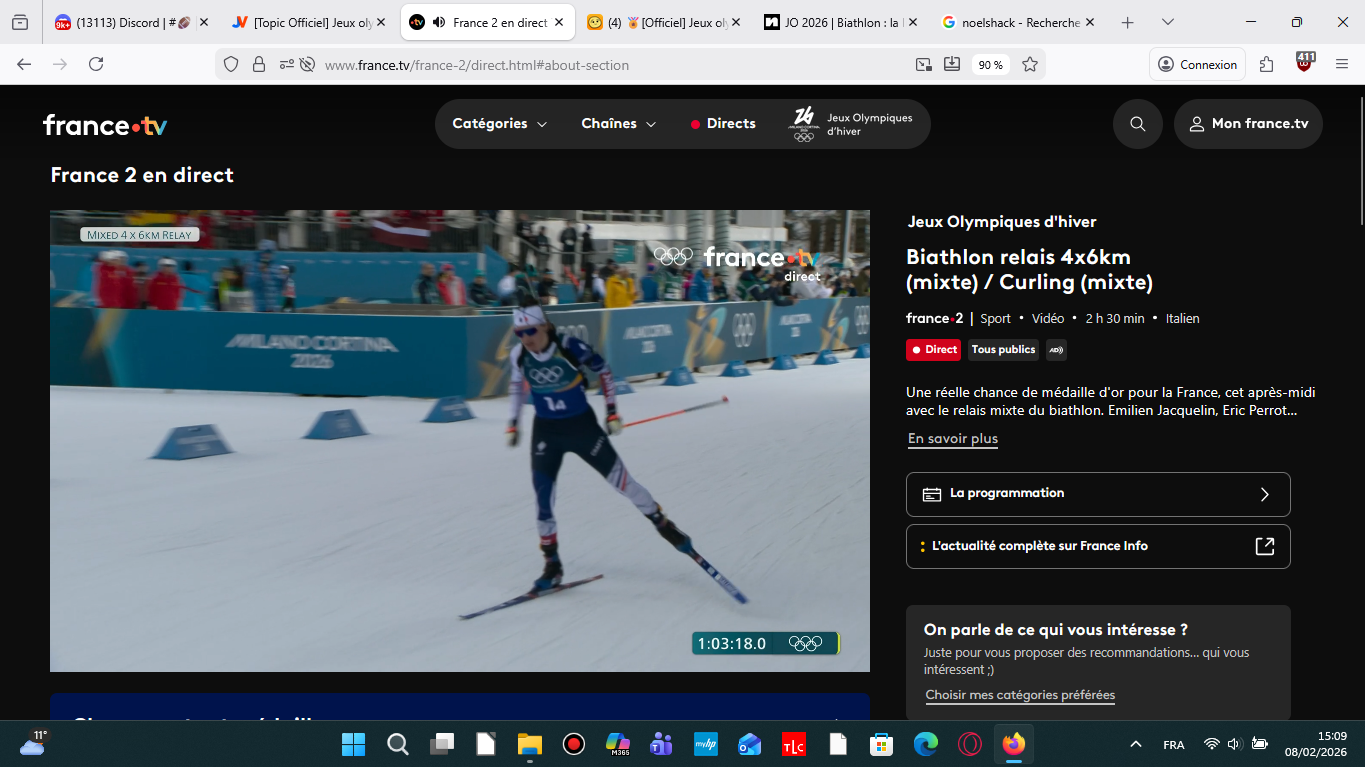1365x767 pixels.
Task: Open the taskbar volume control
Action: [1235, 744]
